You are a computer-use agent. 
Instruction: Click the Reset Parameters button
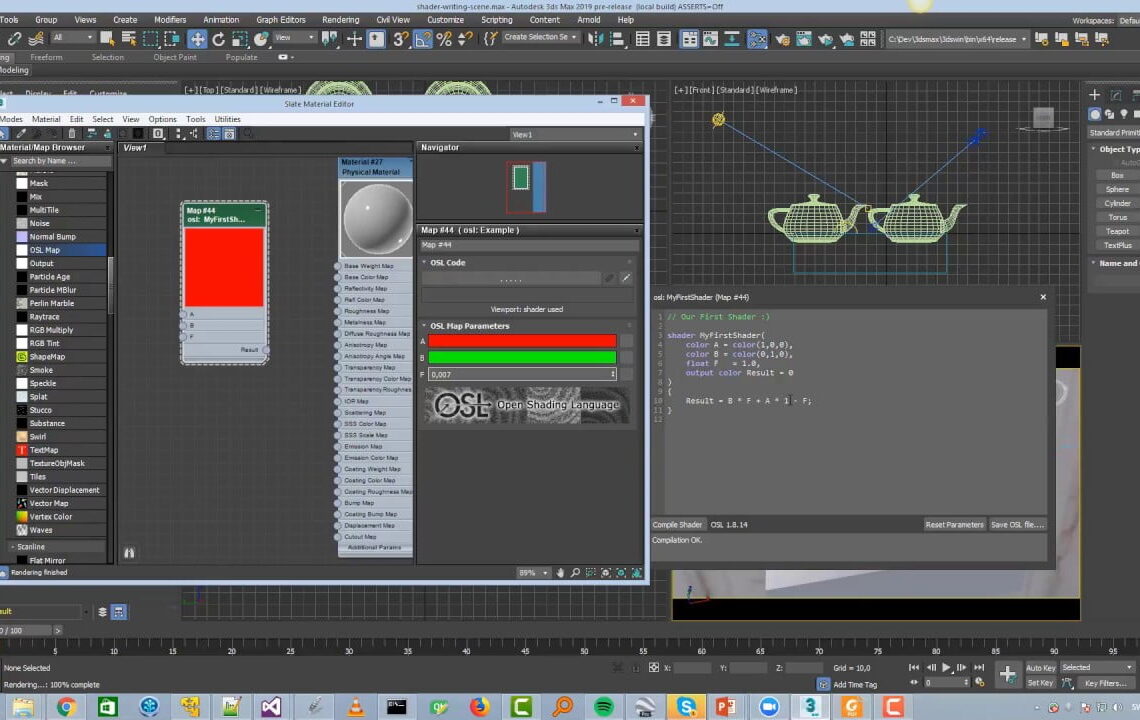(x=954, y=524)
